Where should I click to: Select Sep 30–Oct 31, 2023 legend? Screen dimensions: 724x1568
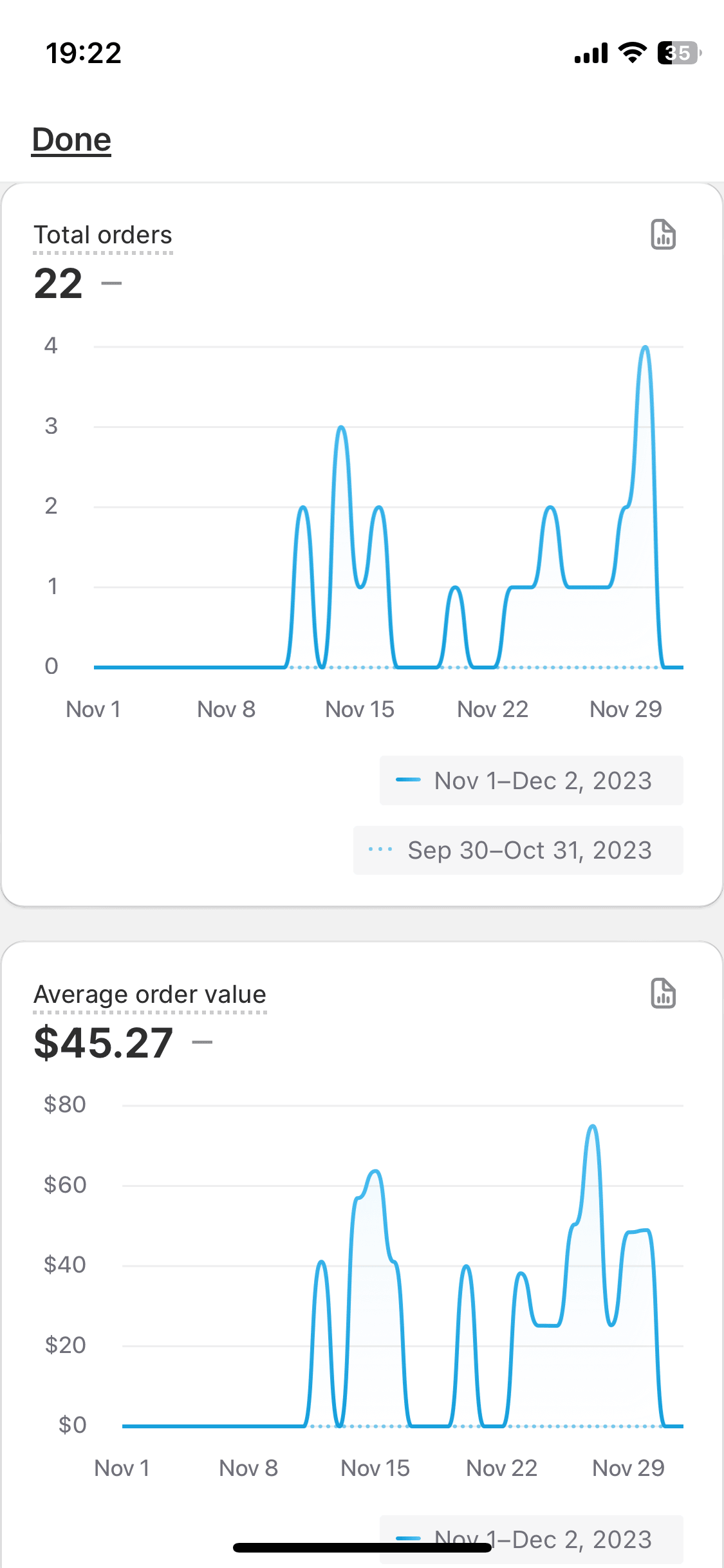[519, 850]
